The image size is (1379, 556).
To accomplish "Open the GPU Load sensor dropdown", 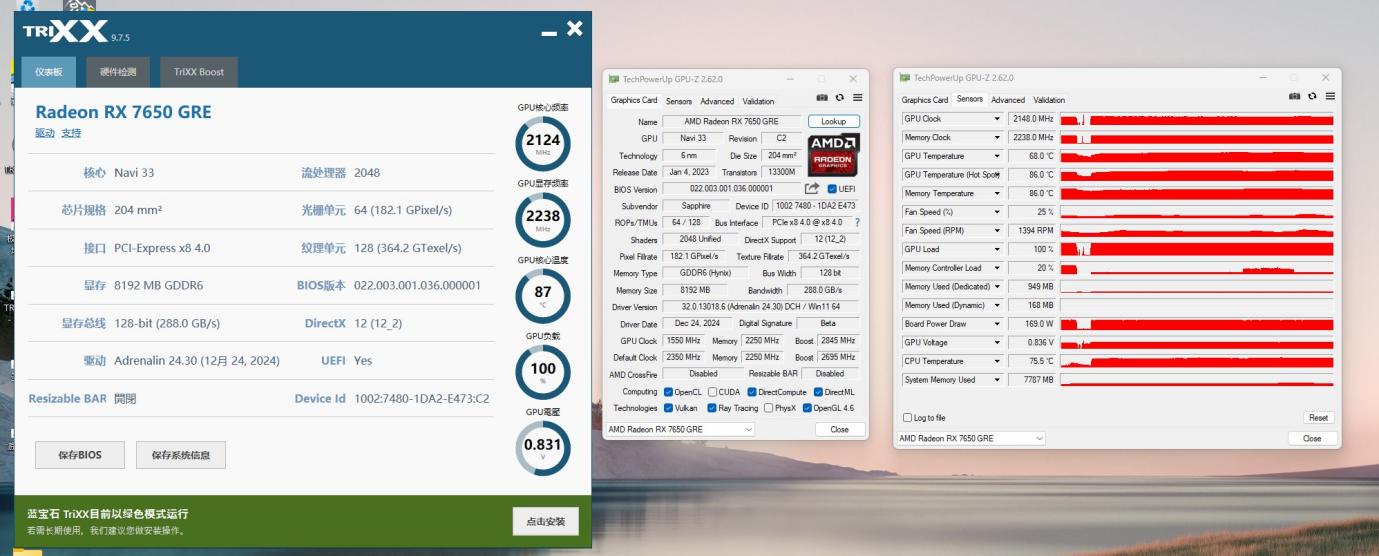I will click(997, 249).
